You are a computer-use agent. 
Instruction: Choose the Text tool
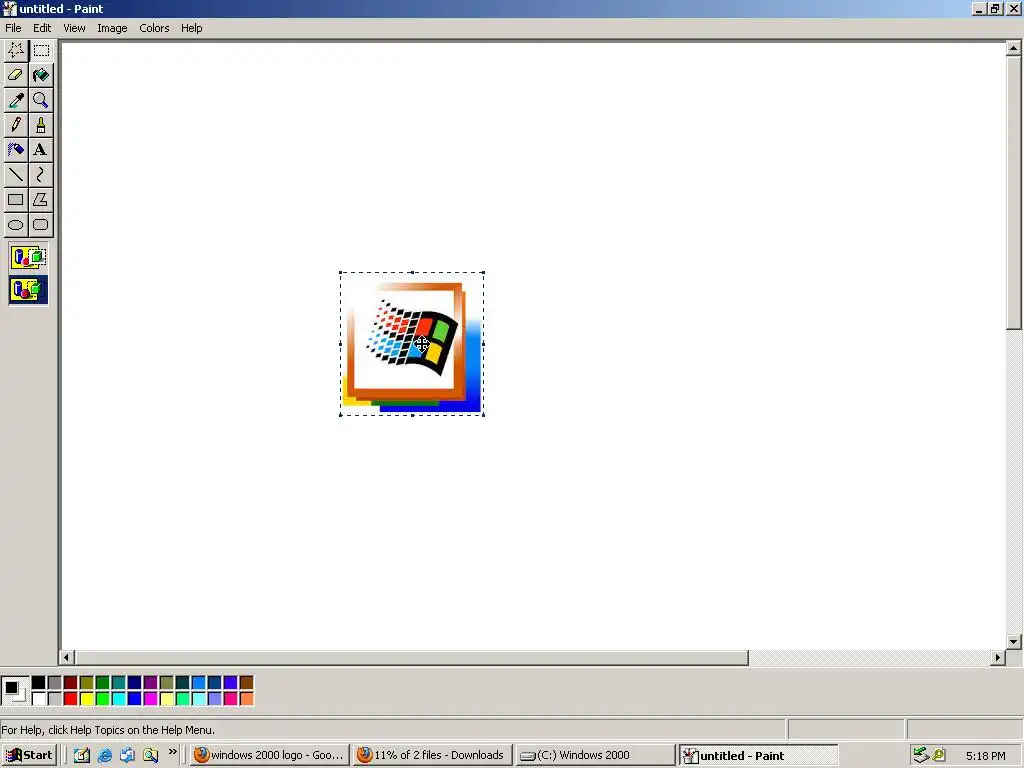tap(40, 150)
